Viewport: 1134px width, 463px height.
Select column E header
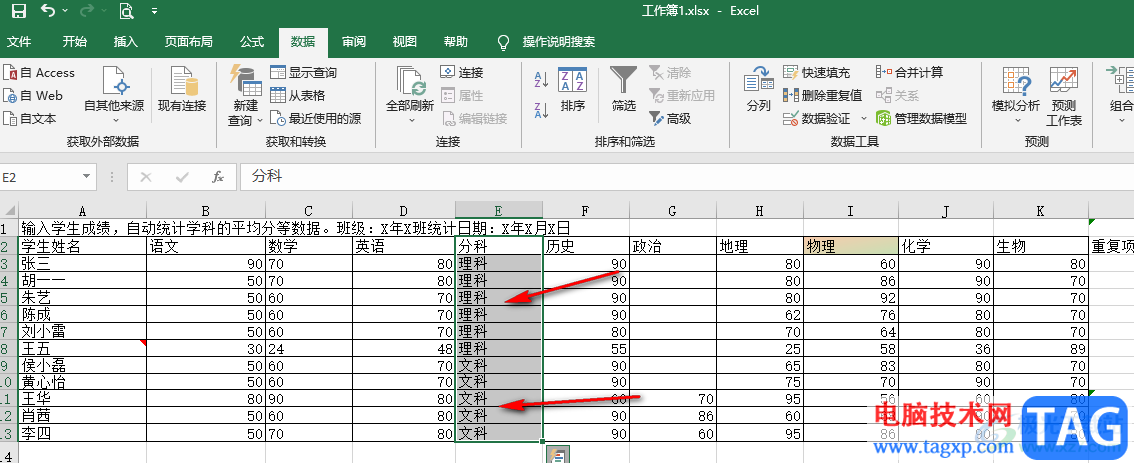pos(498,211)
